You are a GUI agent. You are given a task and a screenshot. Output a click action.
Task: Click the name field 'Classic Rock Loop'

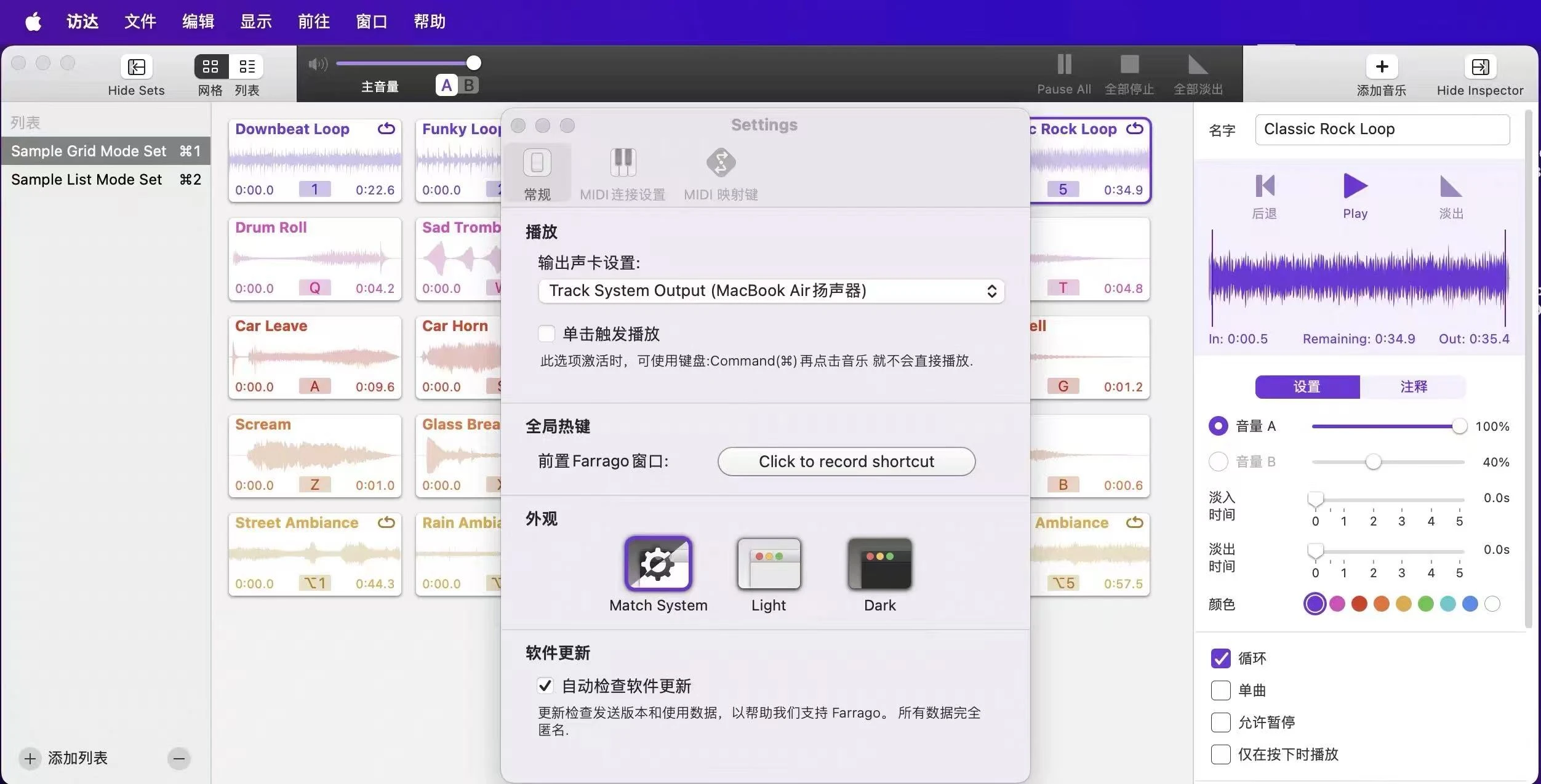click(x=1382, y=129)
